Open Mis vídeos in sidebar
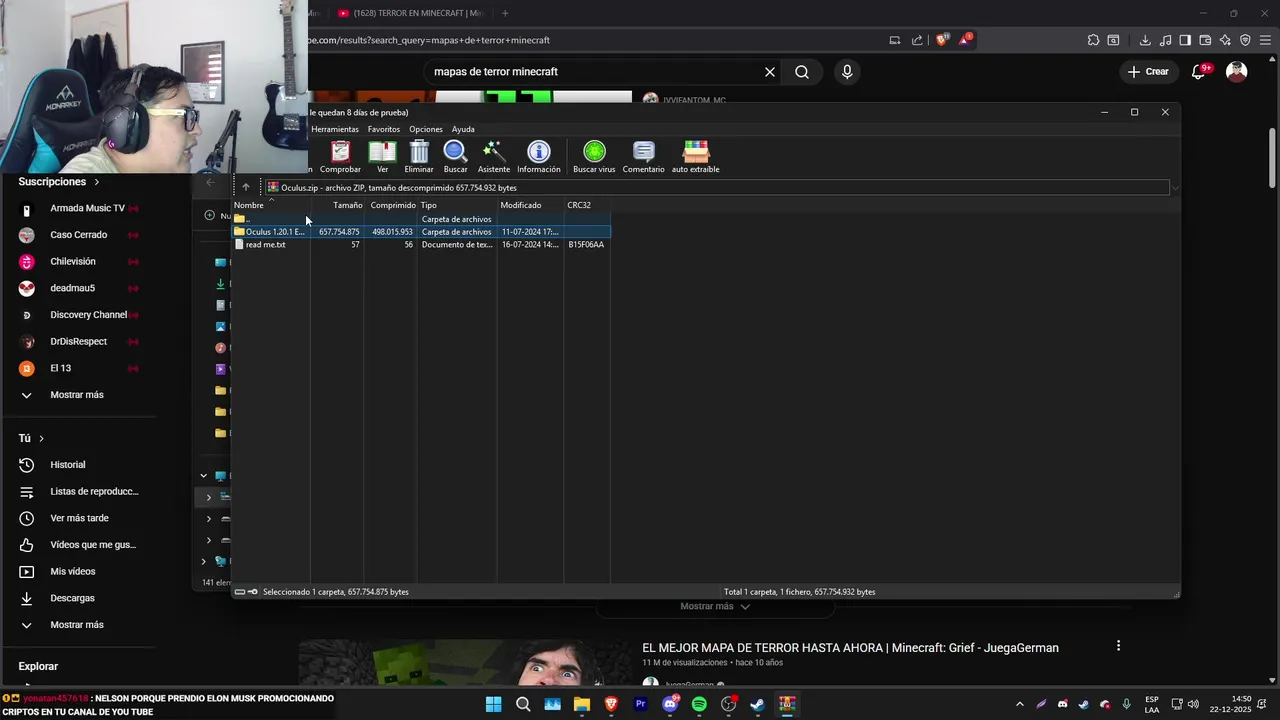 73,572
